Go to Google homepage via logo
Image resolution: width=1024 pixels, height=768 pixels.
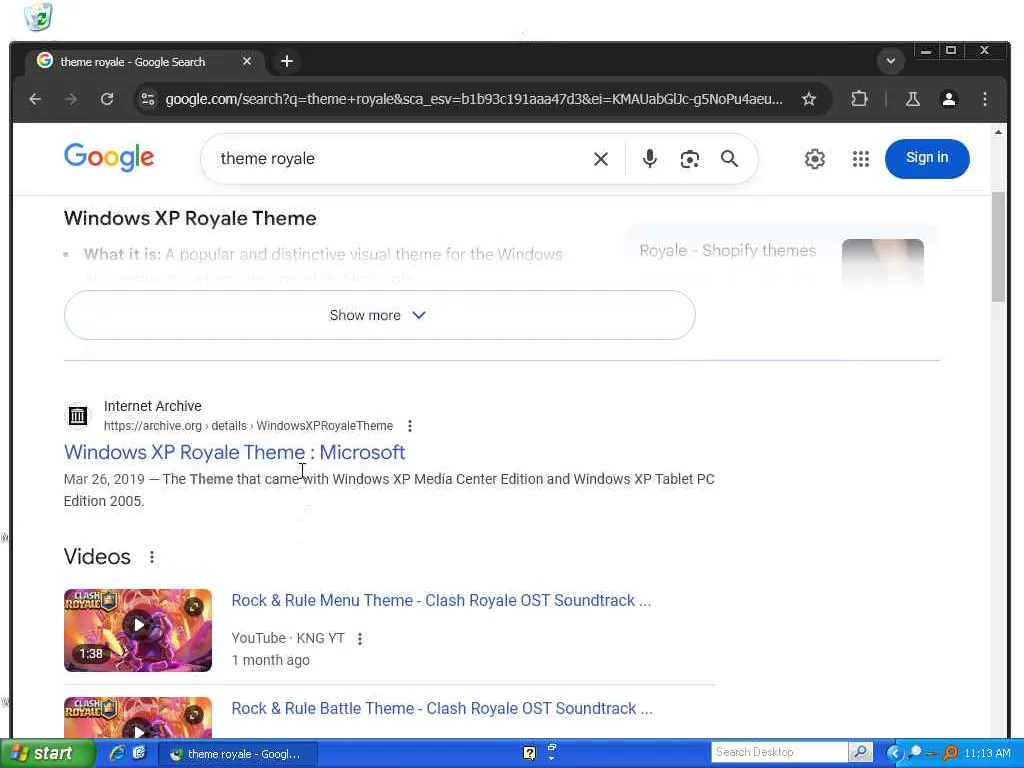point(109,157)
